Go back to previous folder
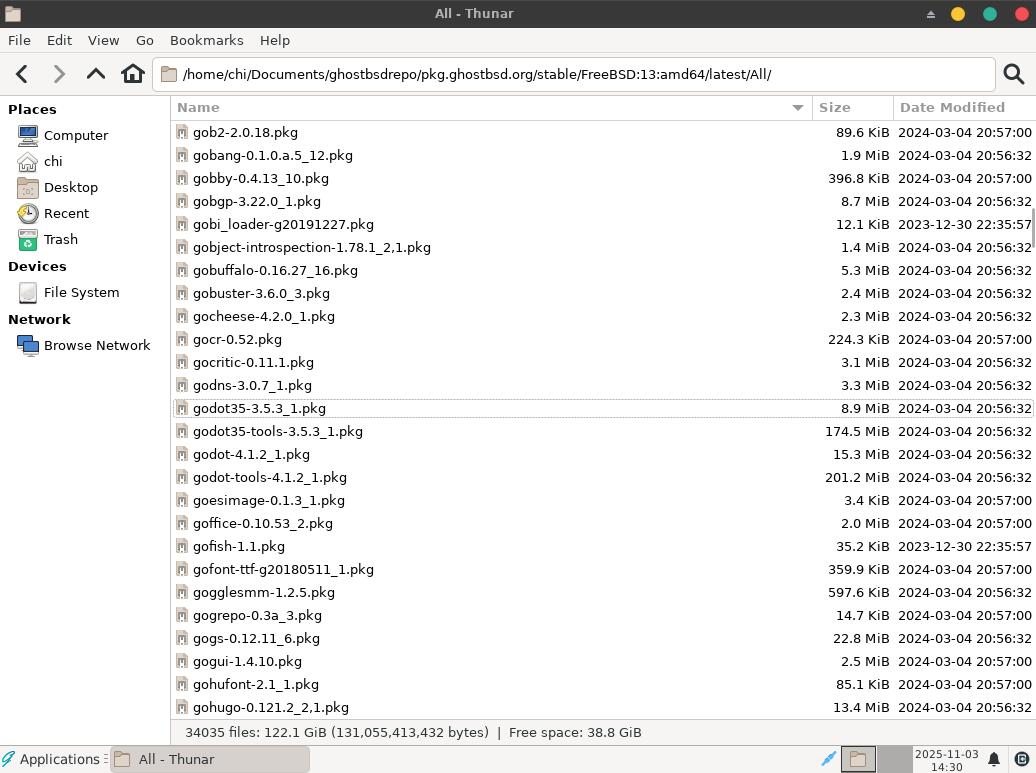1036x773 pixels. click(22, 74)
